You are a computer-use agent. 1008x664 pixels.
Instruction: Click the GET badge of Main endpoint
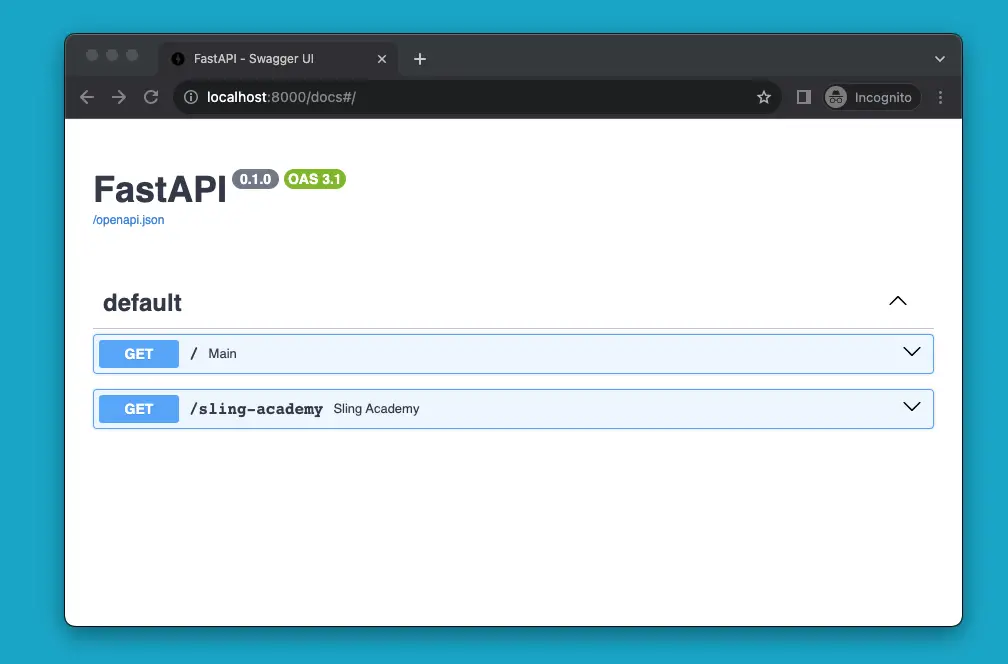click(x=139, y=354)
